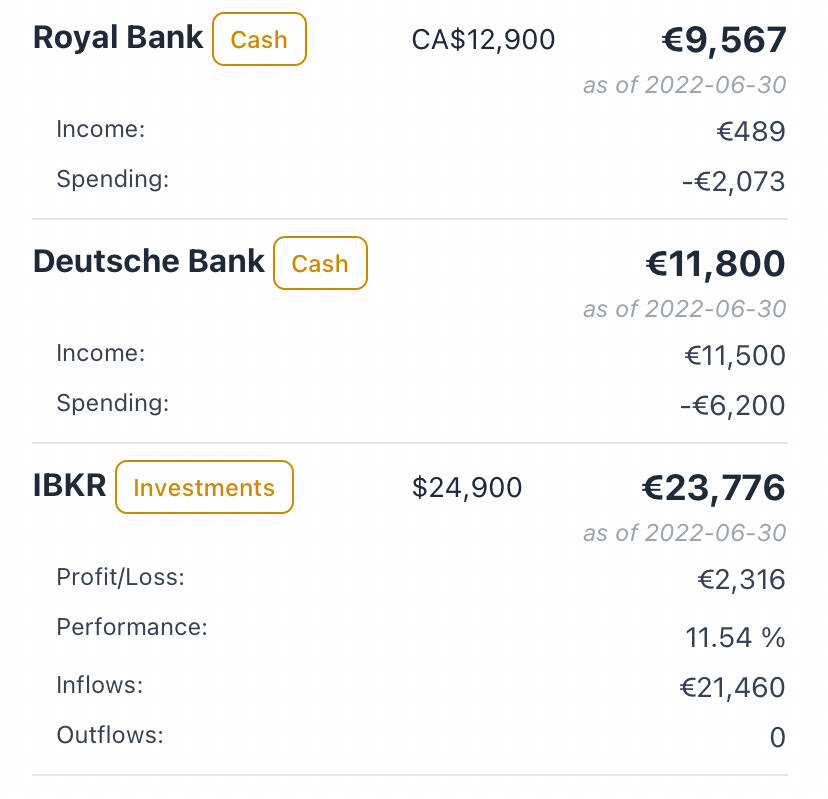Viewport: 828px width, 799px height.
Task: Click the Outflows label under IBKR
Action: [x=109, y=735]
